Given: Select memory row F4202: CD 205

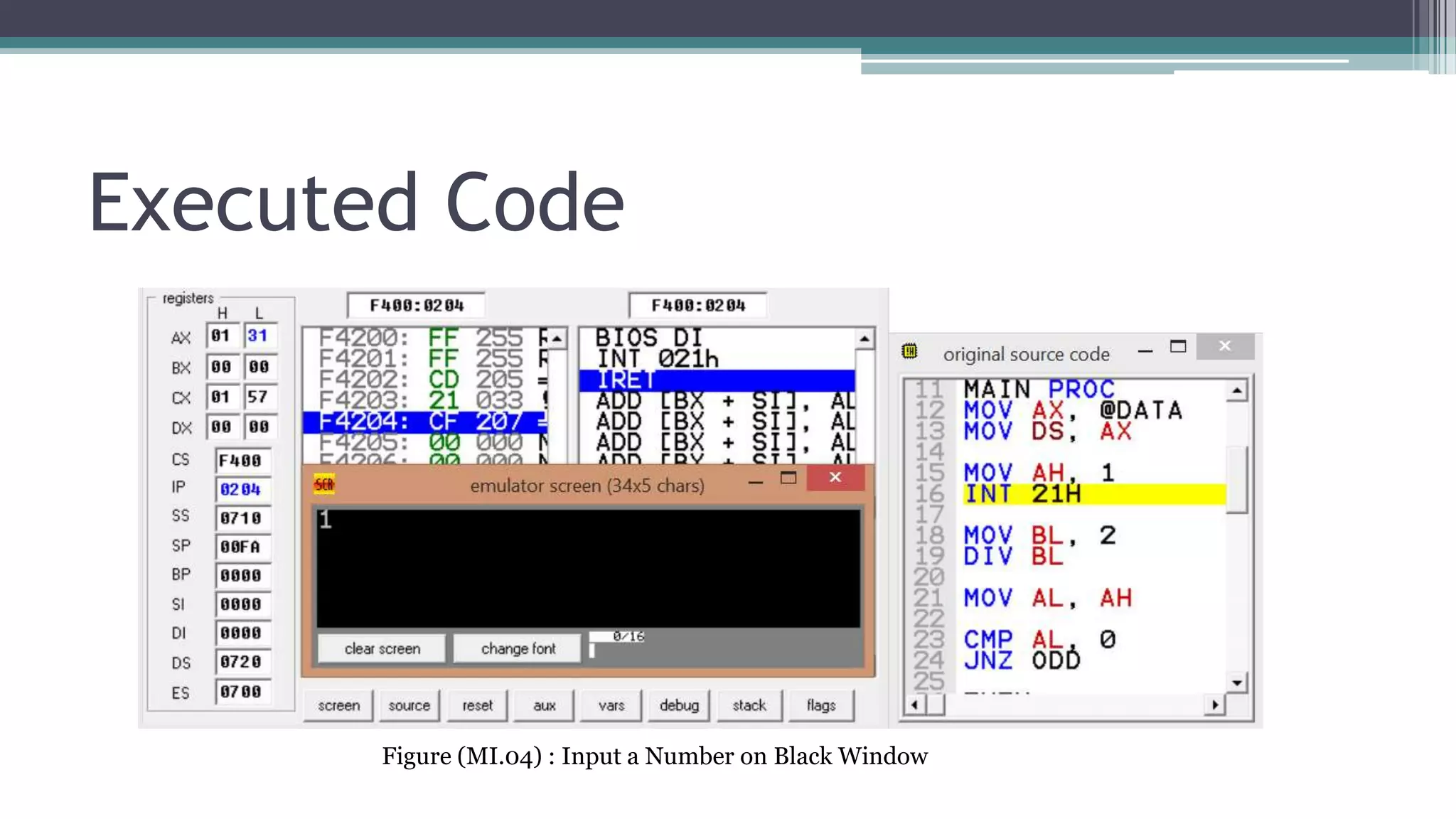Looking at the screenshot, I should point(425,380).
